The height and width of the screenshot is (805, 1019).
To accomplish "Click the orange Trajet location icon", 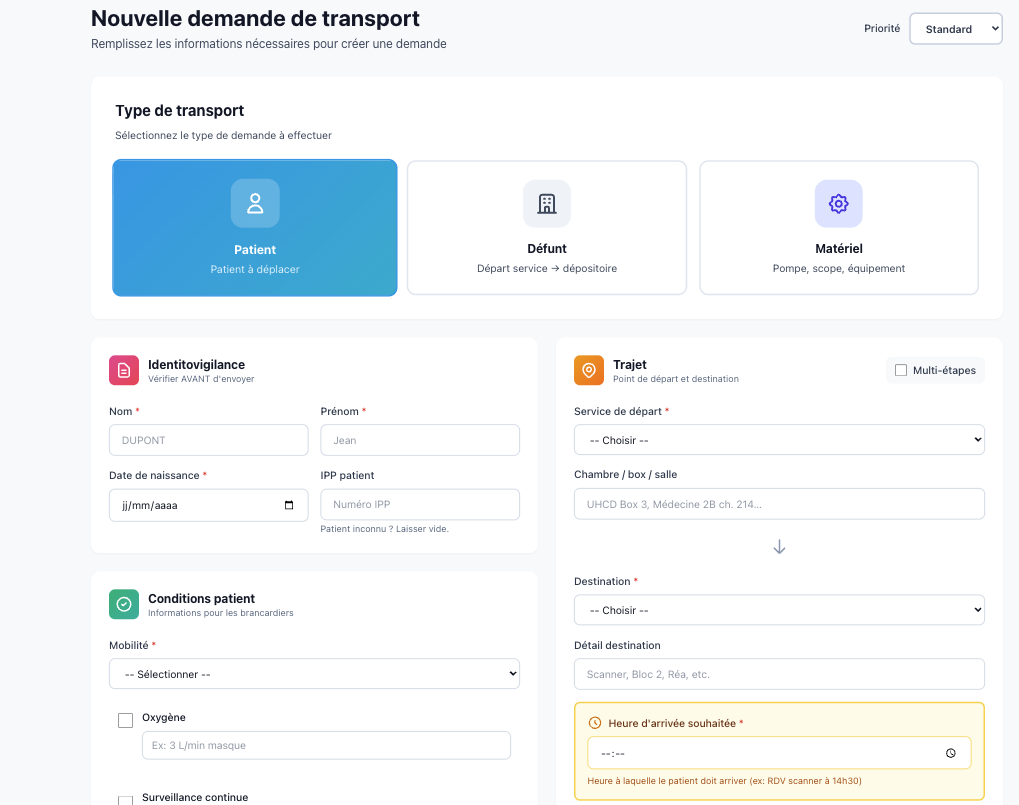I will [588, 370].
